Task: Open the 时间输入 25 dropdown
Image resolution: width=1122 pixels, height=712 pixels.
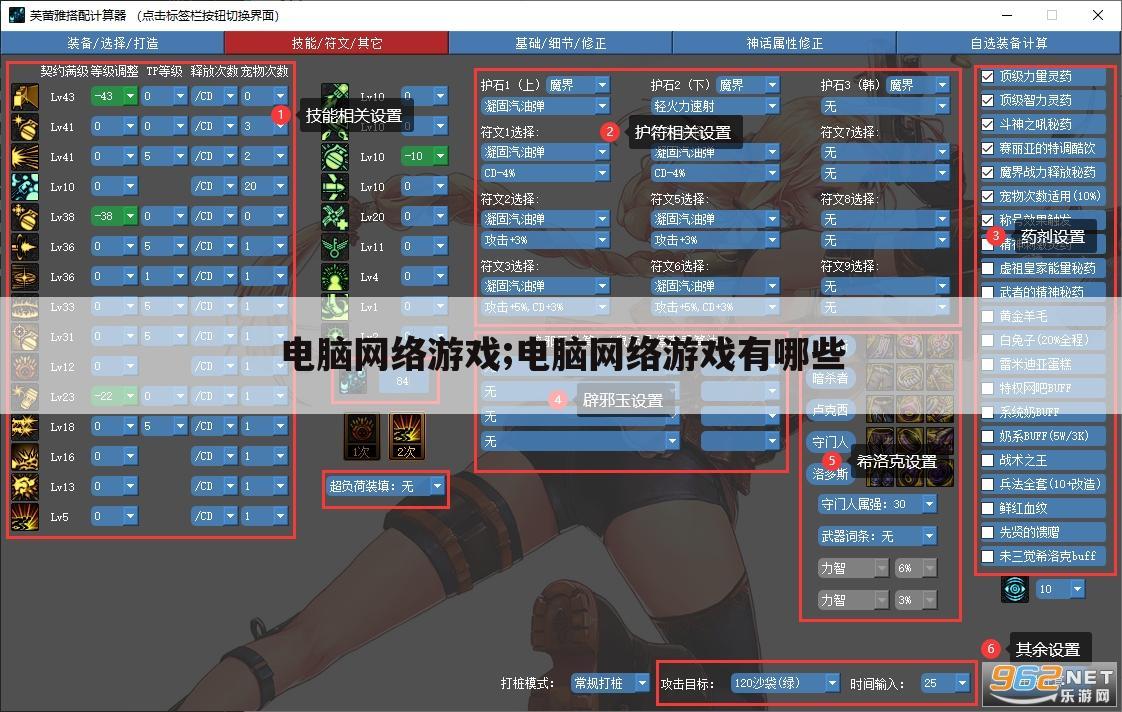Action: (945, 683)
